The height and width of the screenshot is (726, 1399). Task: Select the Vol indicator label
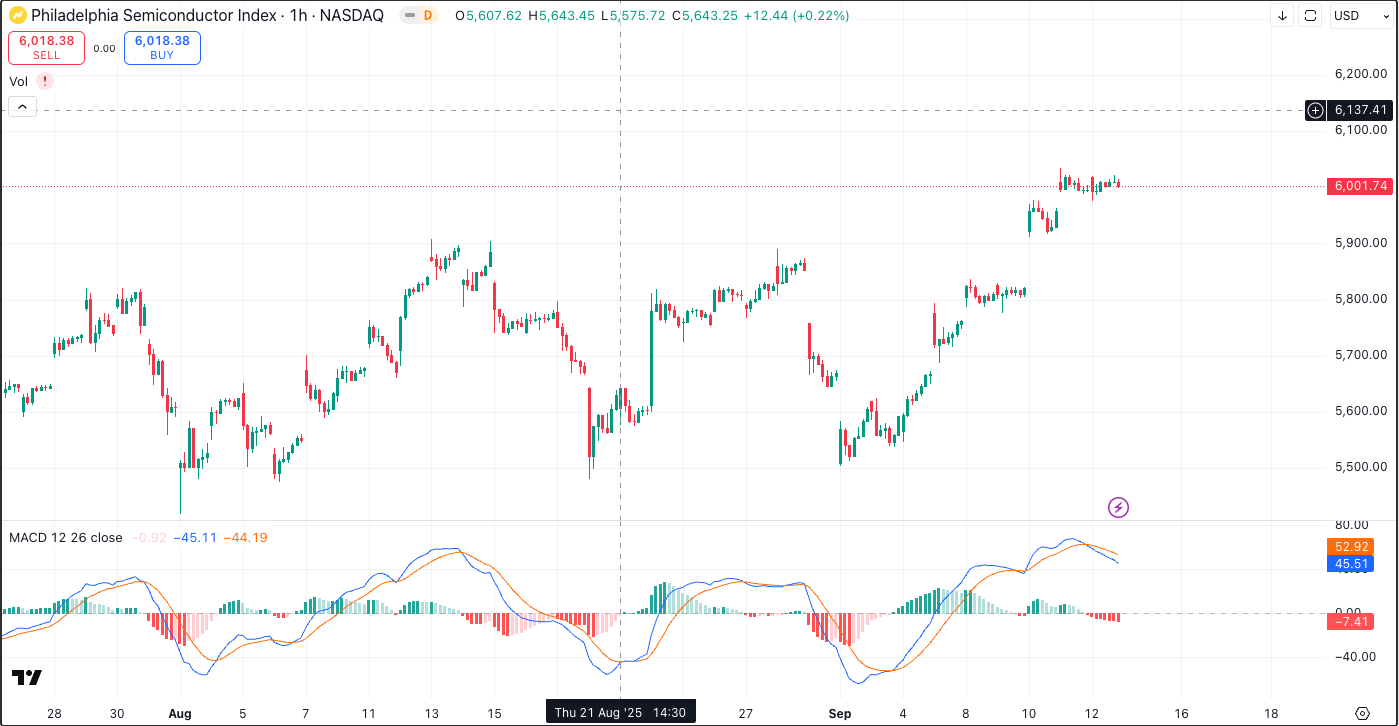[x=18, y=82]
